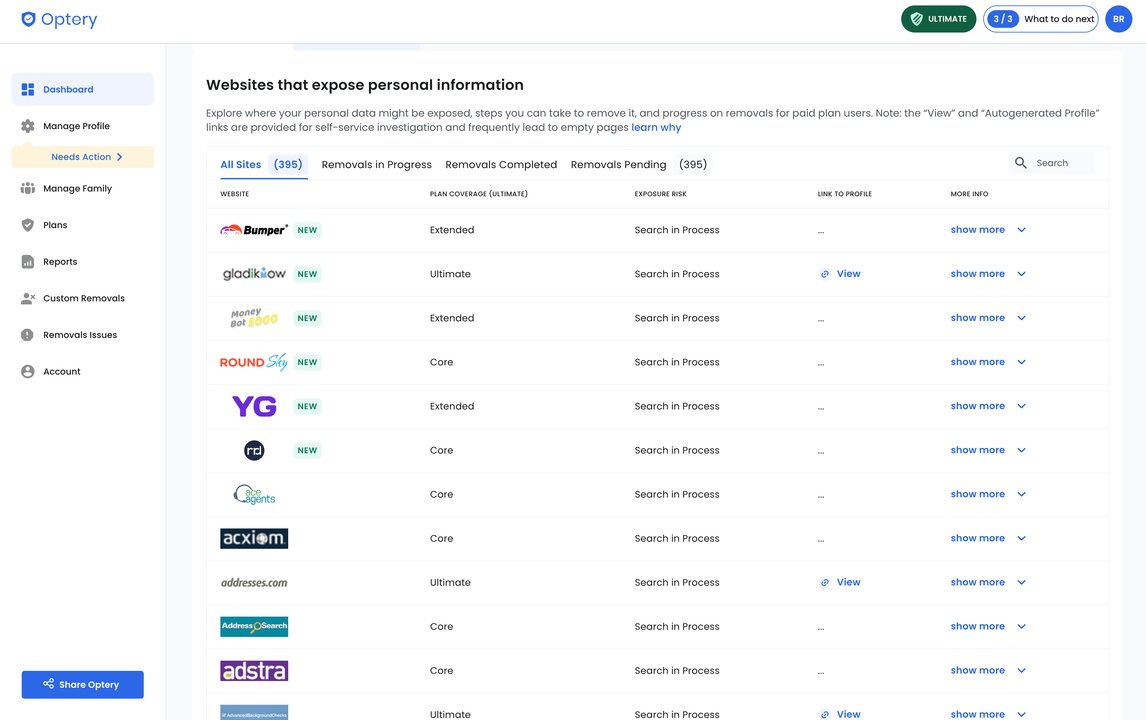Open Removals Issues via the alert icon

point(27,334)
